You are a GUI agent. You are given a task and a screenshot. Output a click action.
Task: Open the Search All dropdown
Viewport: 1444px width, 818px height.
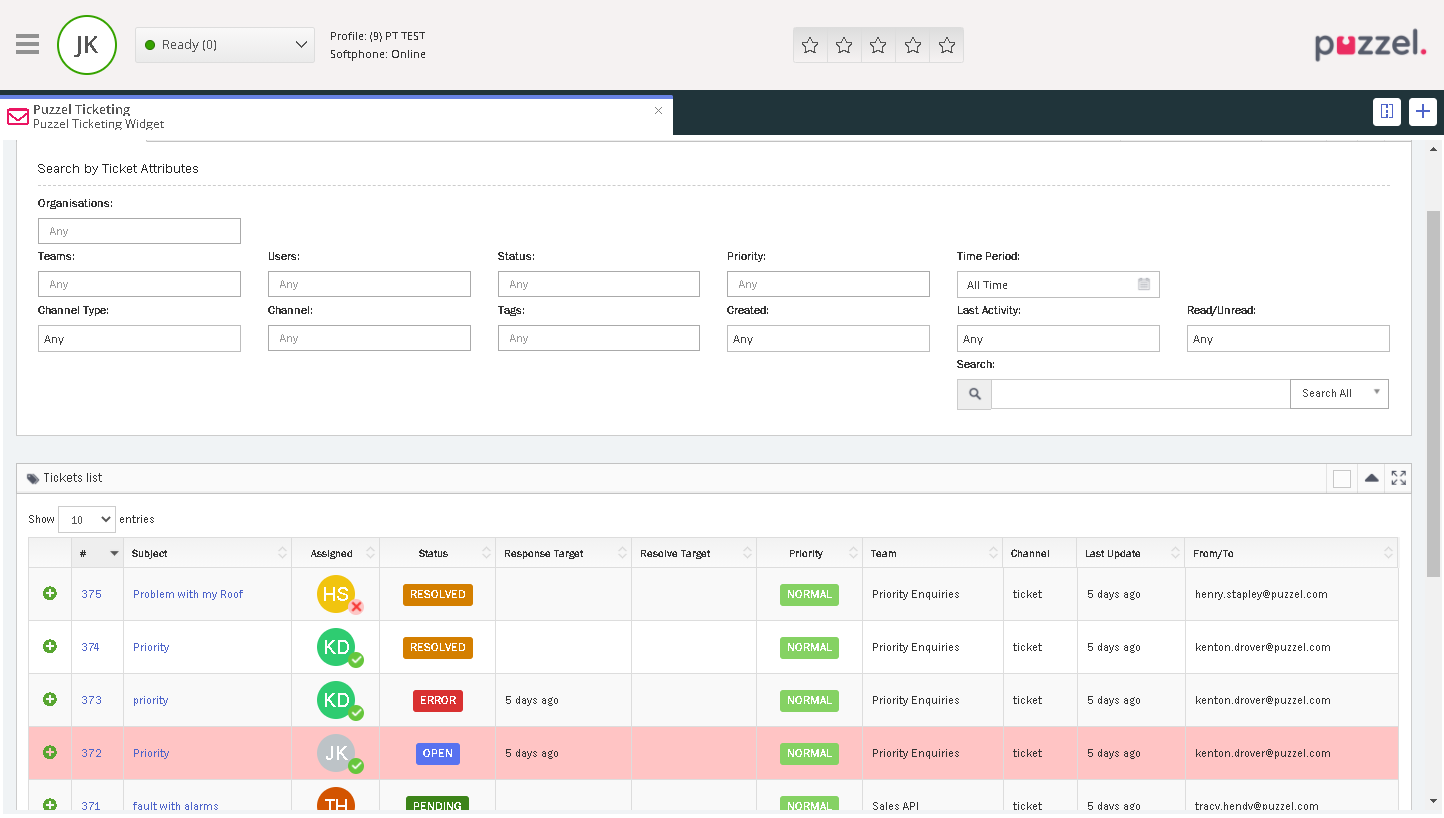pos(1338,394)
